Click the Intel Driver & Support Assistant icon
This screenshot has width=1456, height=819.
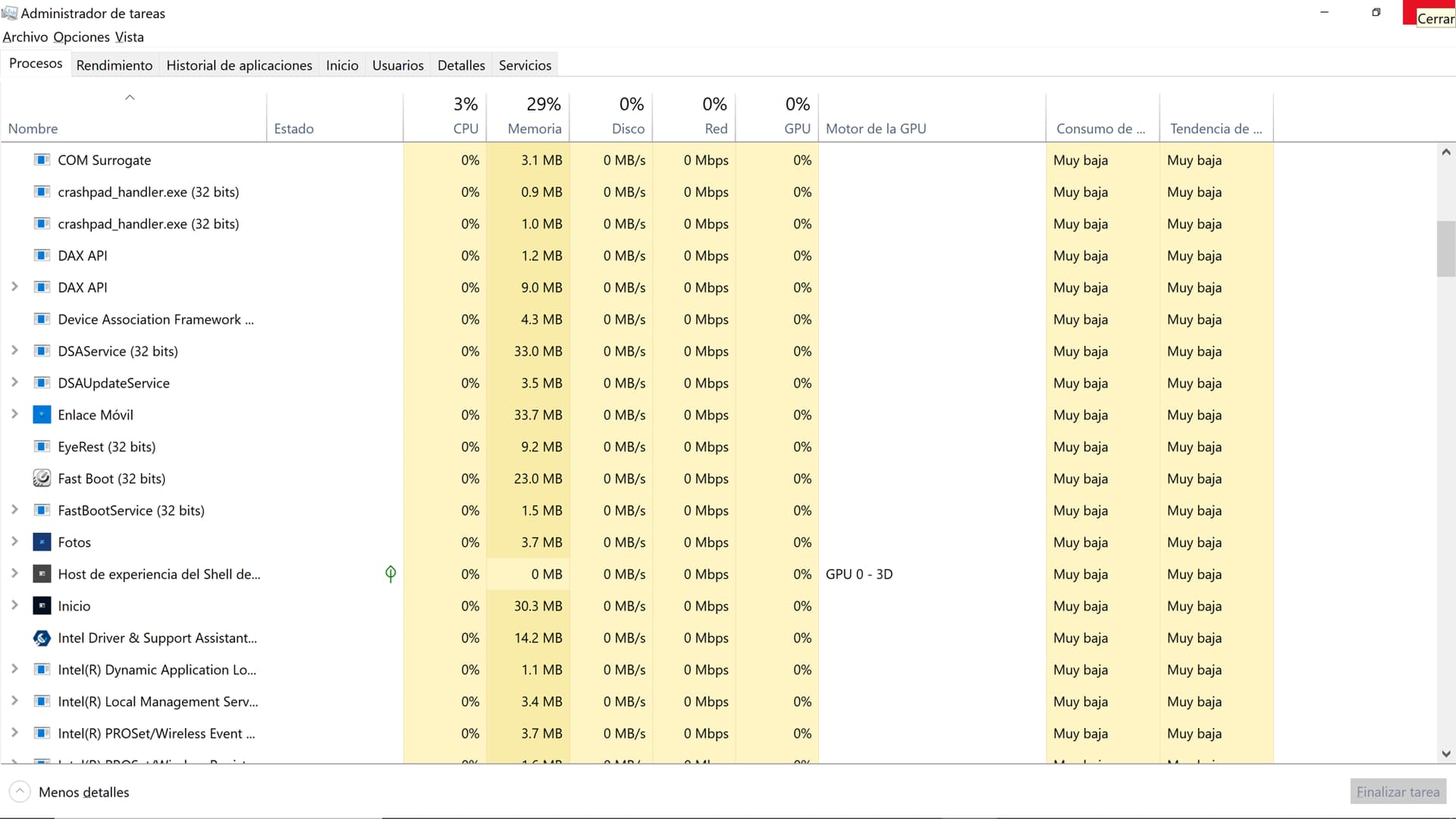point(42,638)
